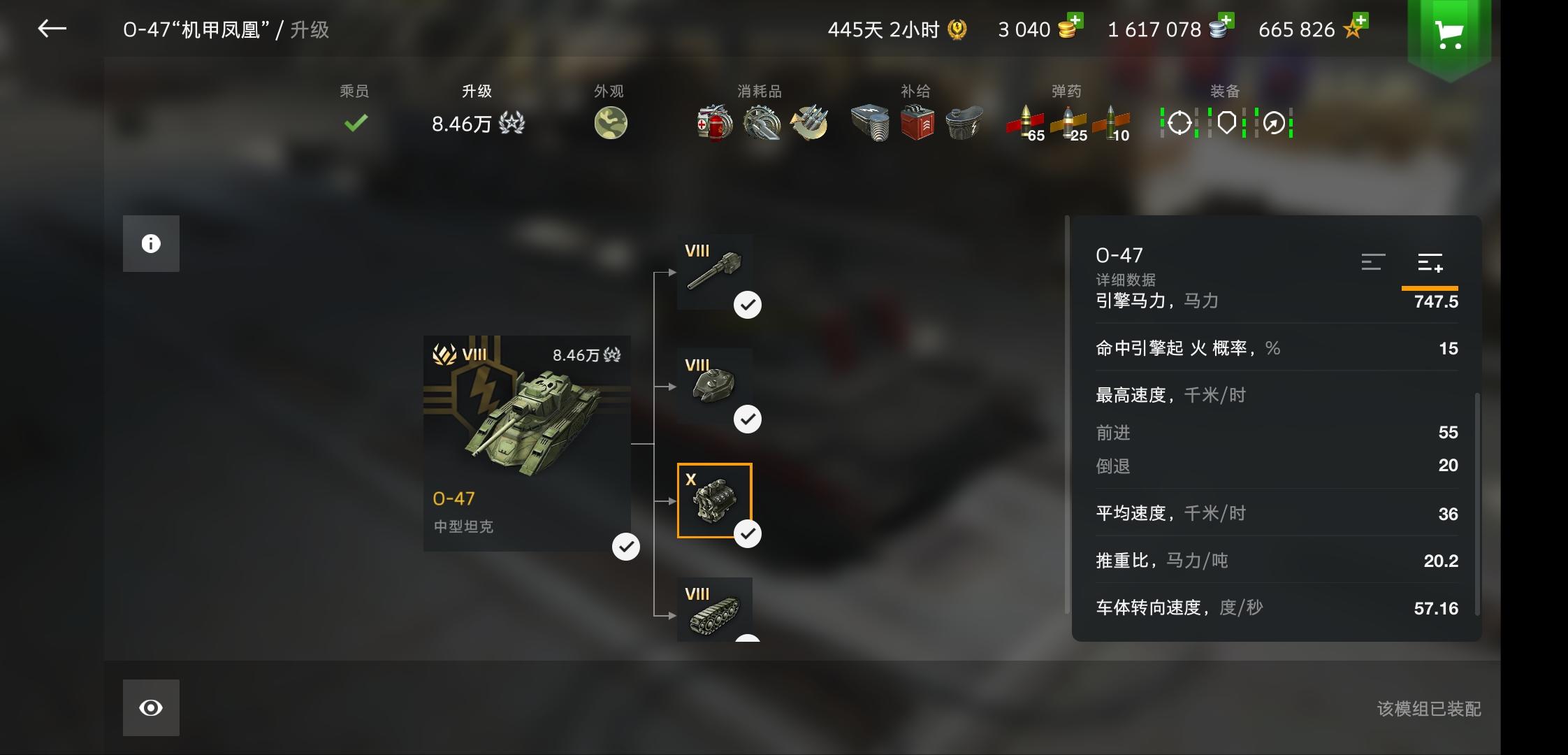Click the stats panel scrollbar
Screen dimensions: 1568x755
point(1477,503)
